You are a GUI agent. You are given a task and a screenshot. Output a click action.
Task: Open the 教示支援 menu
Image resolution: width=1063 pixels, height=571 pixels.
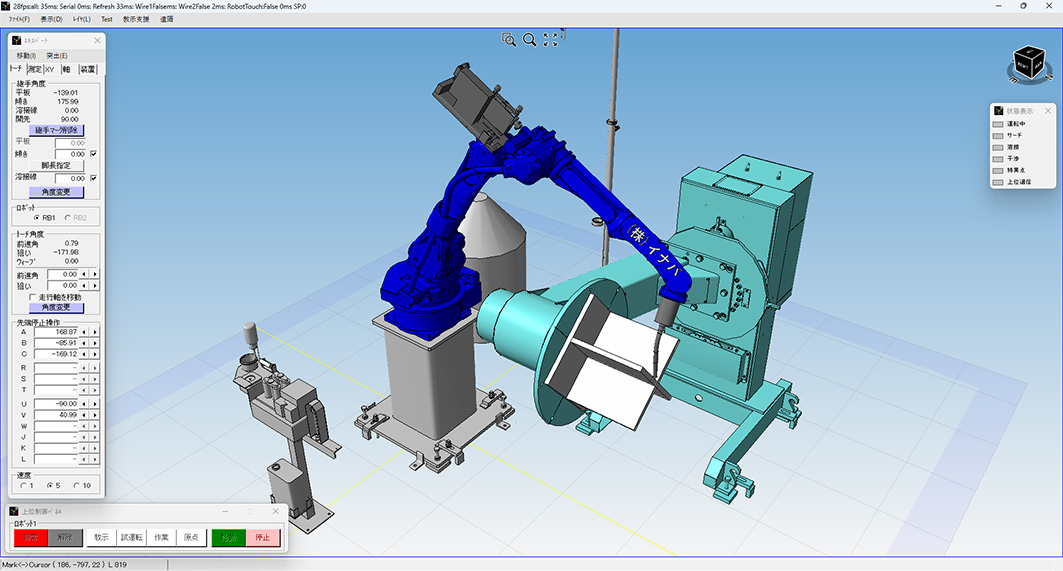(x=136, y=19)
